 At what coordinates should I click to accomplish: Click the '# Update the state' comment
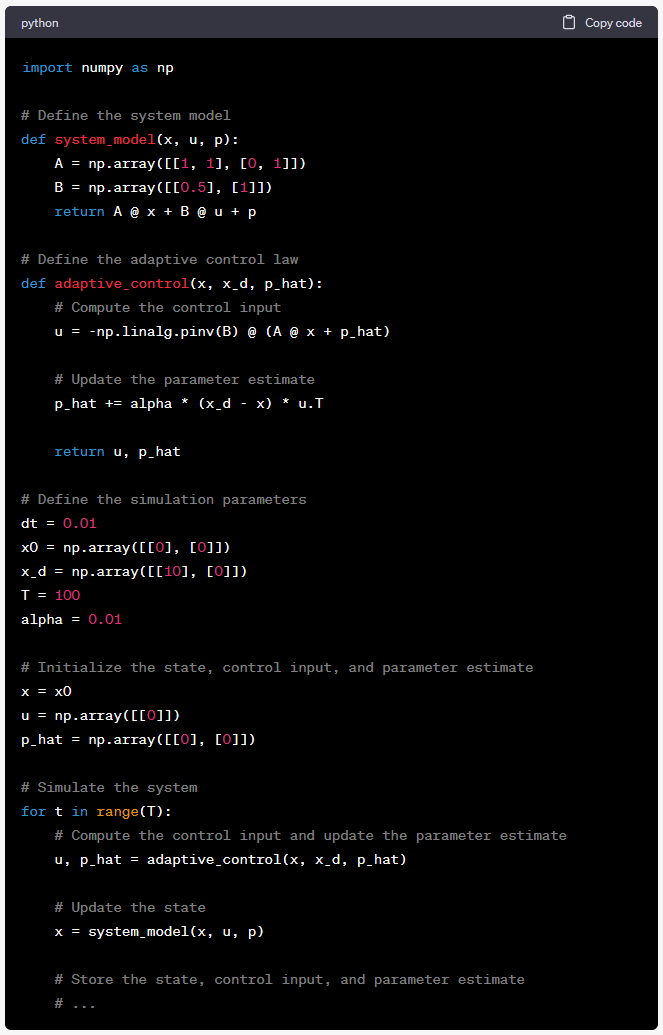click(x=130, y=907)
